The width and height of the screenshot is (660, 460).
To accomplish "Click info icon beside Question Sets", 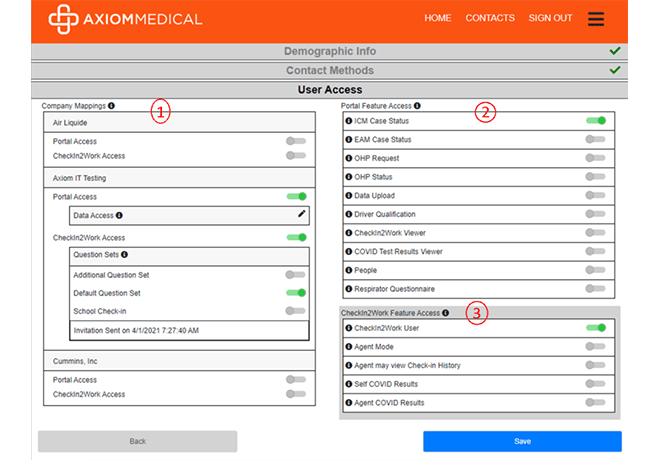I will [125, 255].
